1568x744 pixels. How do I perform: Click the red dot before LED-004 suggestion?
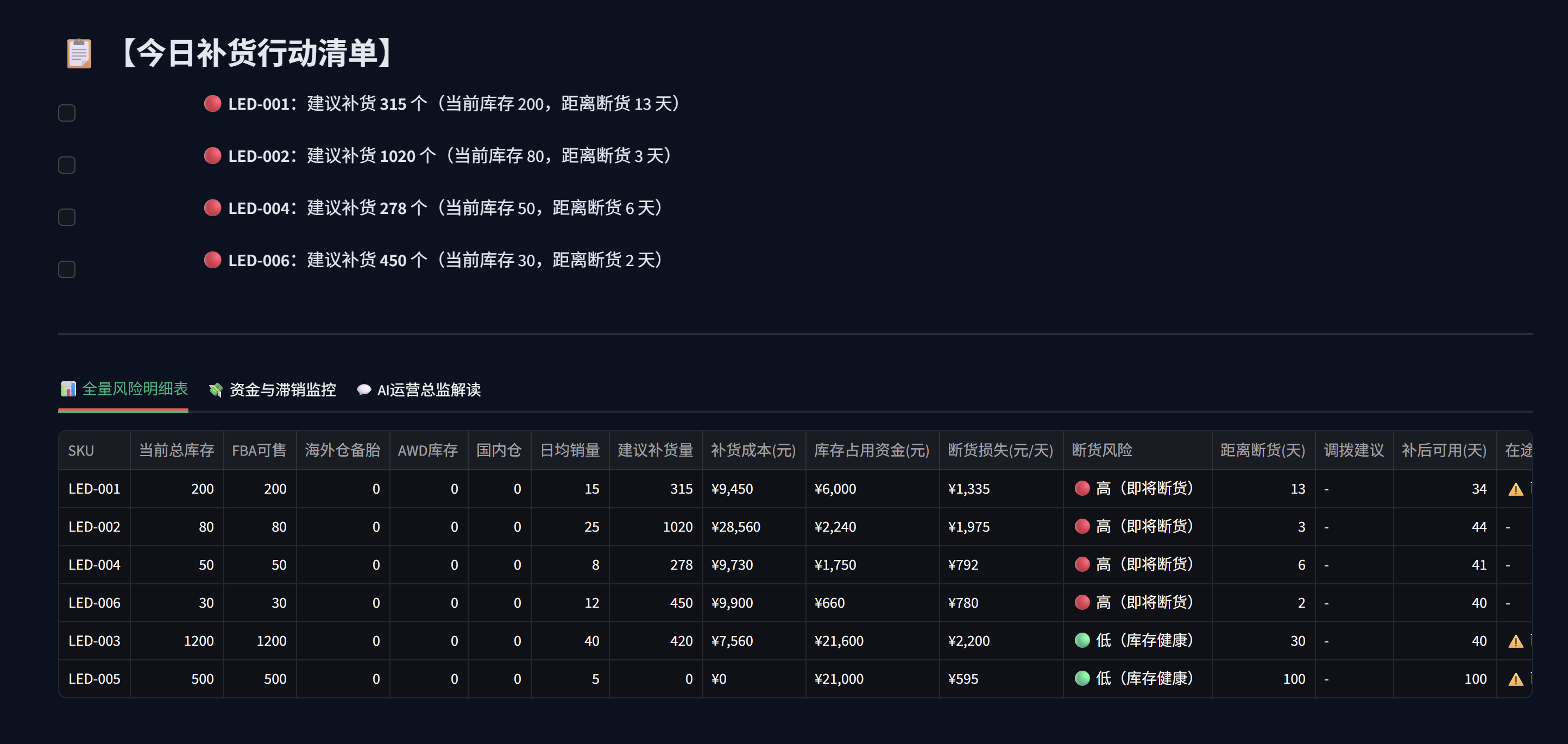pyautogui.click(x=212, y=207)
